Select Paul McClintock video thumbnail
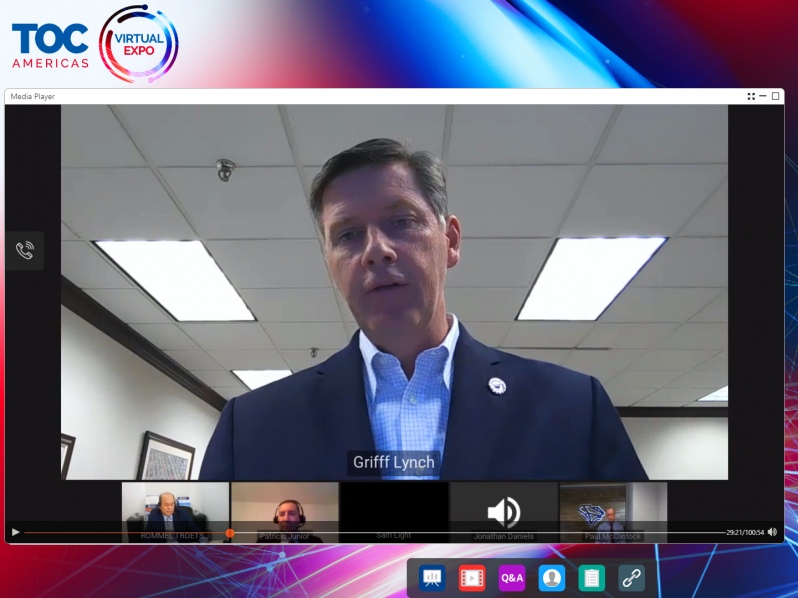Screen dimensions: 798x598 point(613,512)
